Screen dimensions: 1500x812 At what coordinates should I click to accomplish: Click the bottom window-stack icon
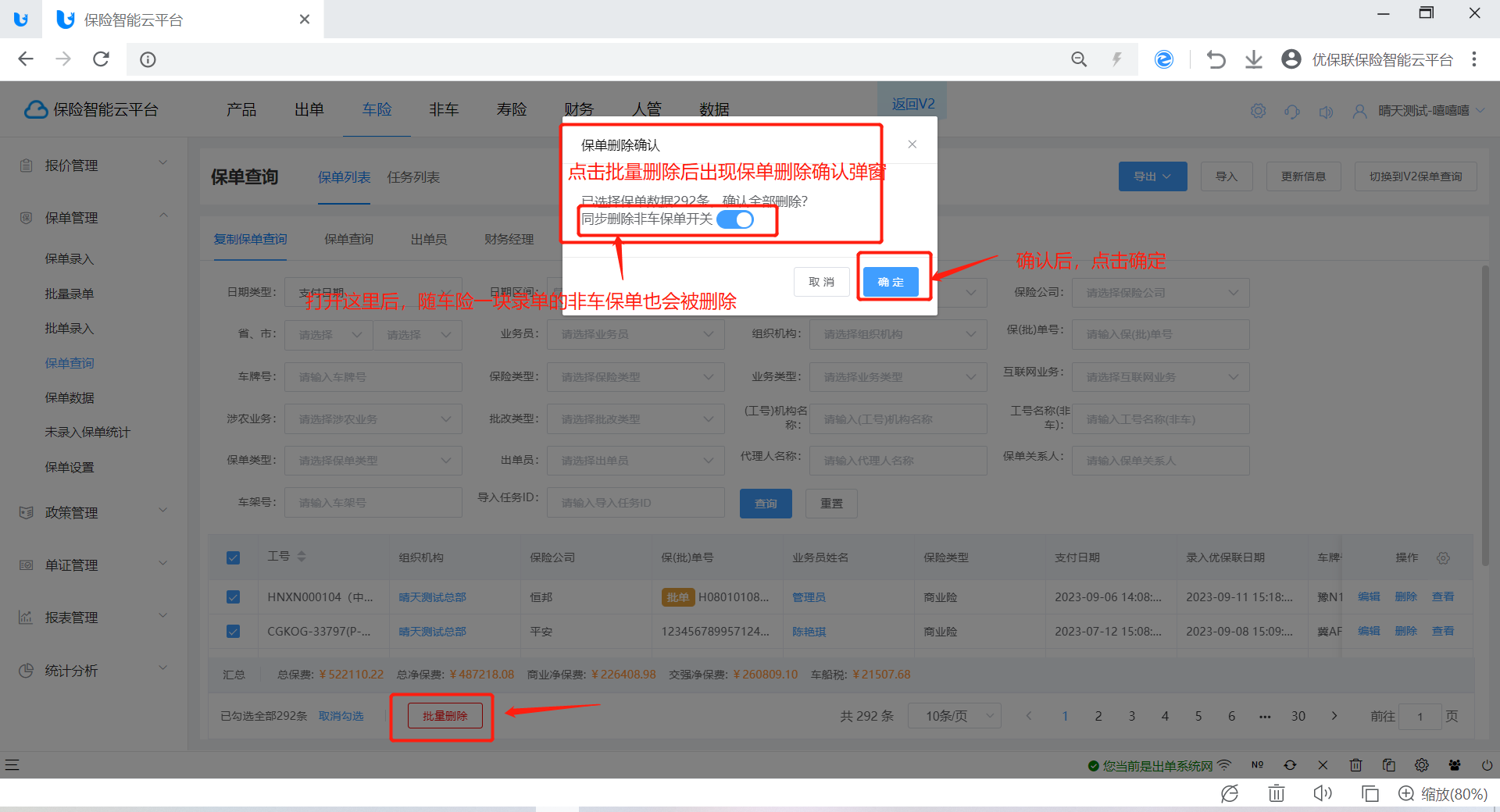(x=1370, y=794)
